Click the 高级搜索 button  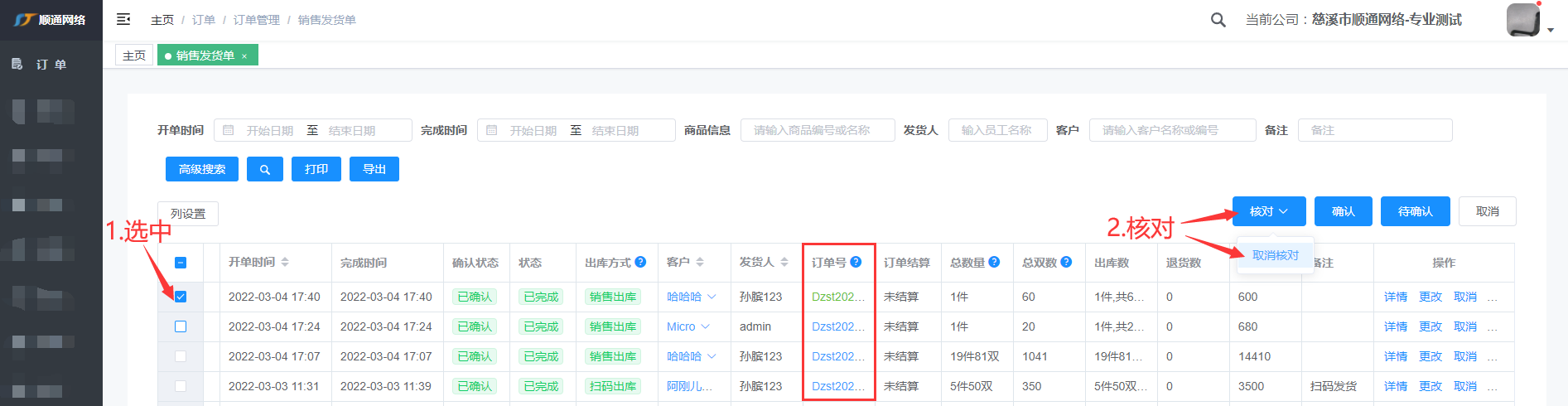tap(202, 169)
